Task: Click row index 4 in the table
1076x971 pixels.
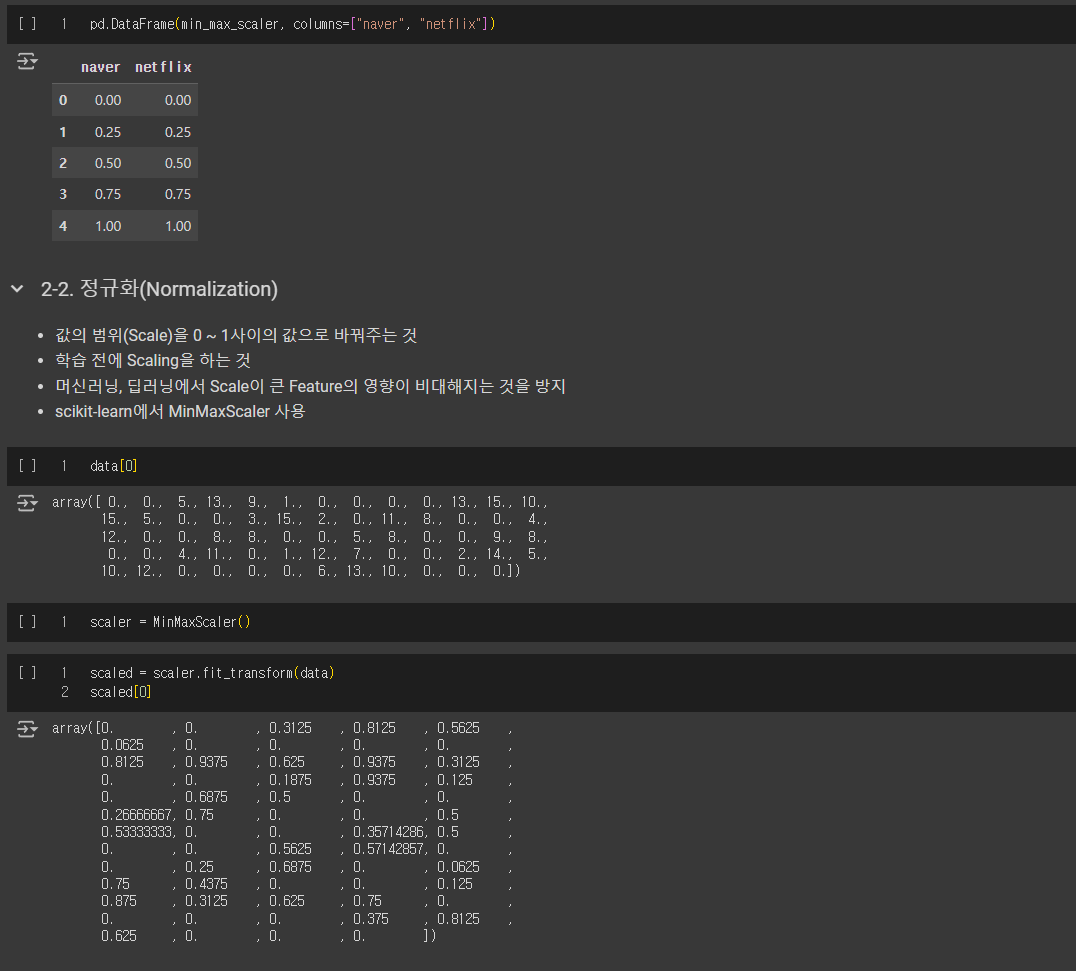Action: 63,226
